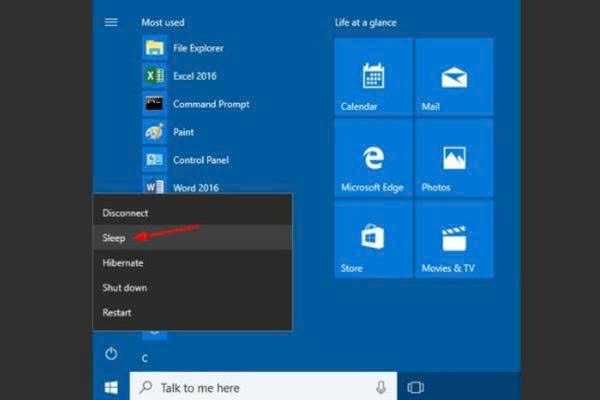The width and height of the screenshot is (600, 400).
Task: Click the 'Paint' label text
Action: [x=183, y=132]
